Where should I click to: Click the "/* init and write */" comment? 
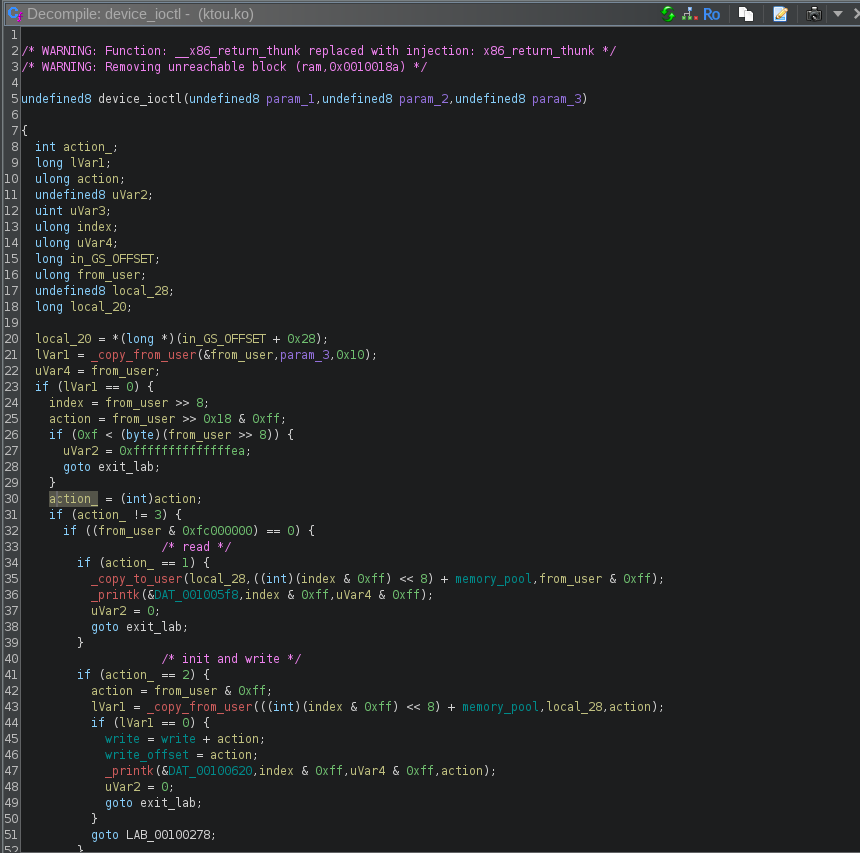click(x=231, y=659)
